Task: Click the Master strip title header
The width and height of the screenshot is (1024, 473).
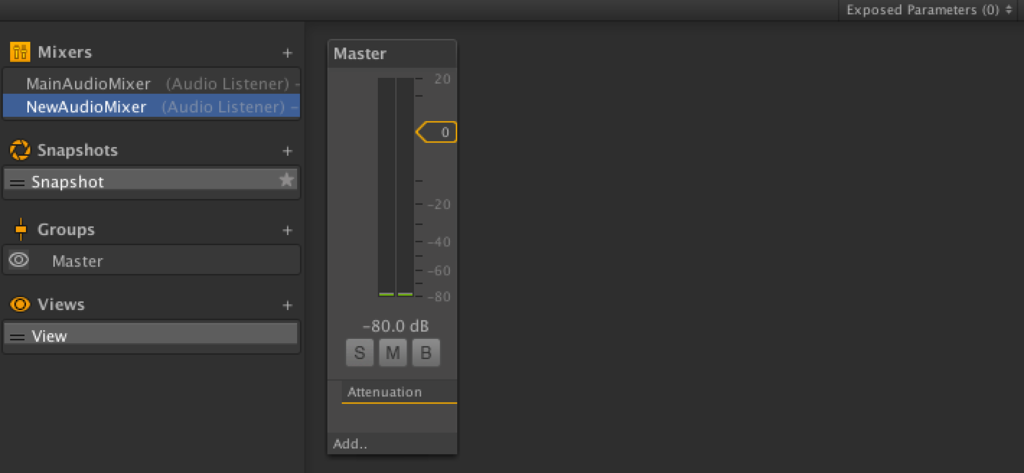Action: pos(392,54)
